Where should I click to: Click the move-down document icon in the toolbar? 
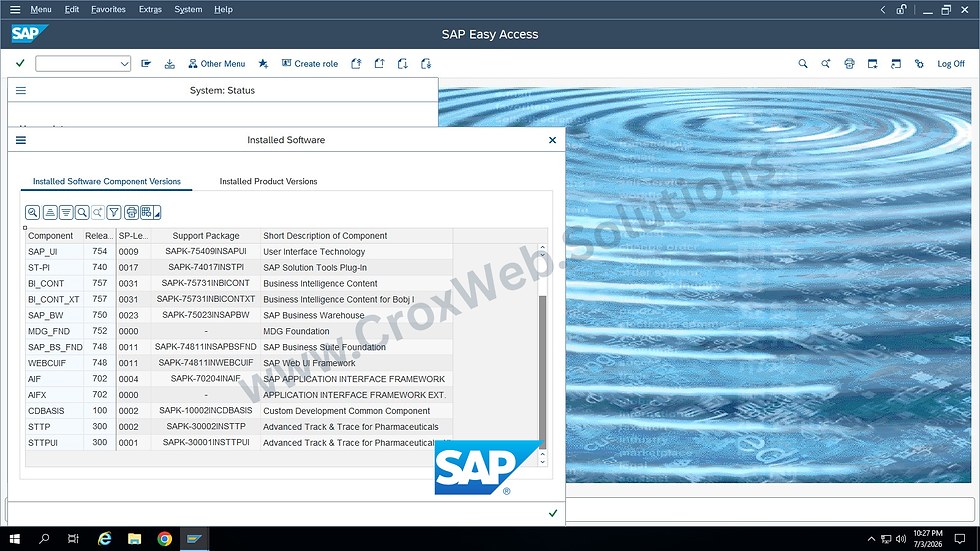[402, 64]
